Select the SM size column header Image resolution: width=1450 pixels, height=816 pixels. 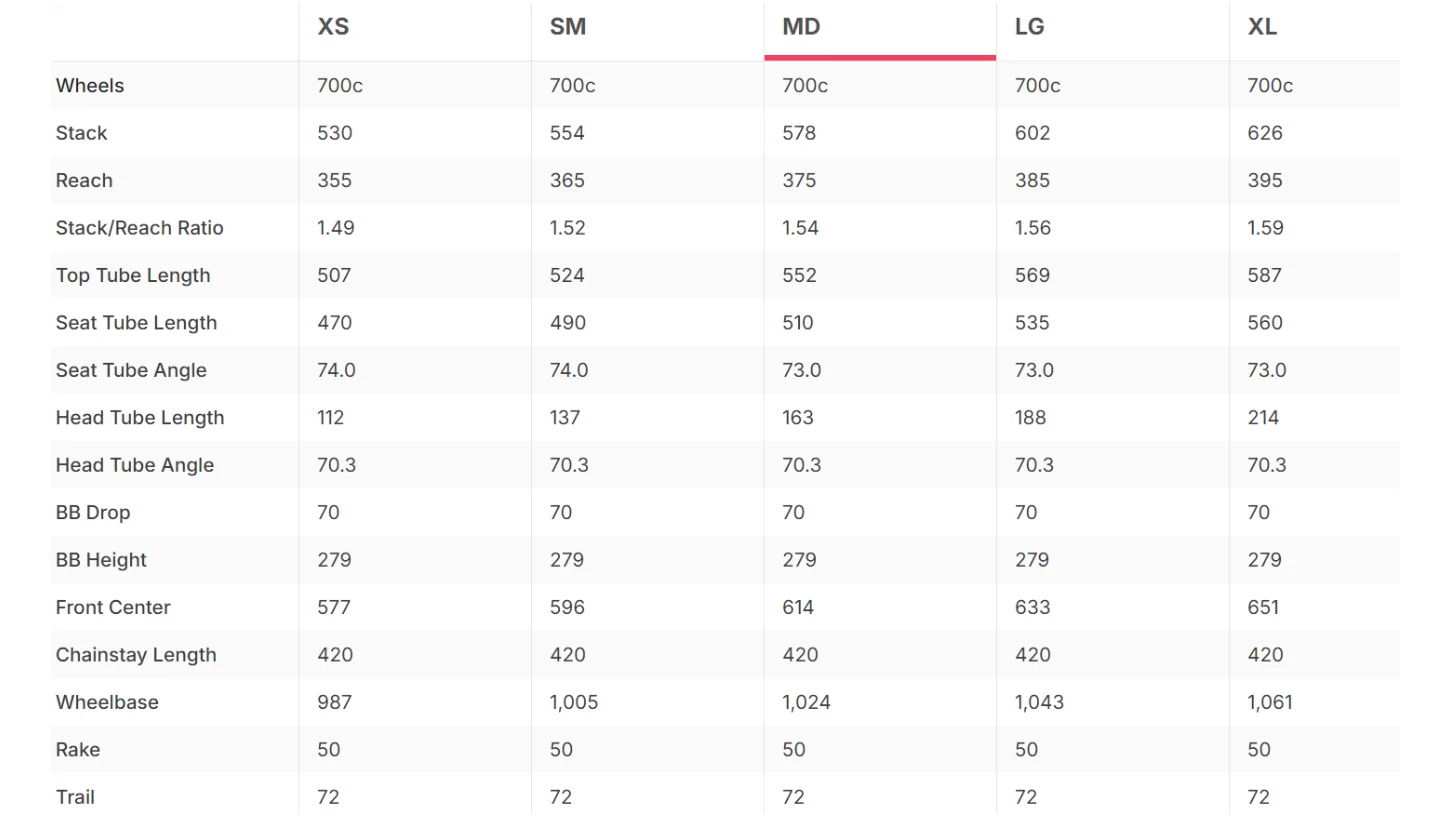click(568, 27)
